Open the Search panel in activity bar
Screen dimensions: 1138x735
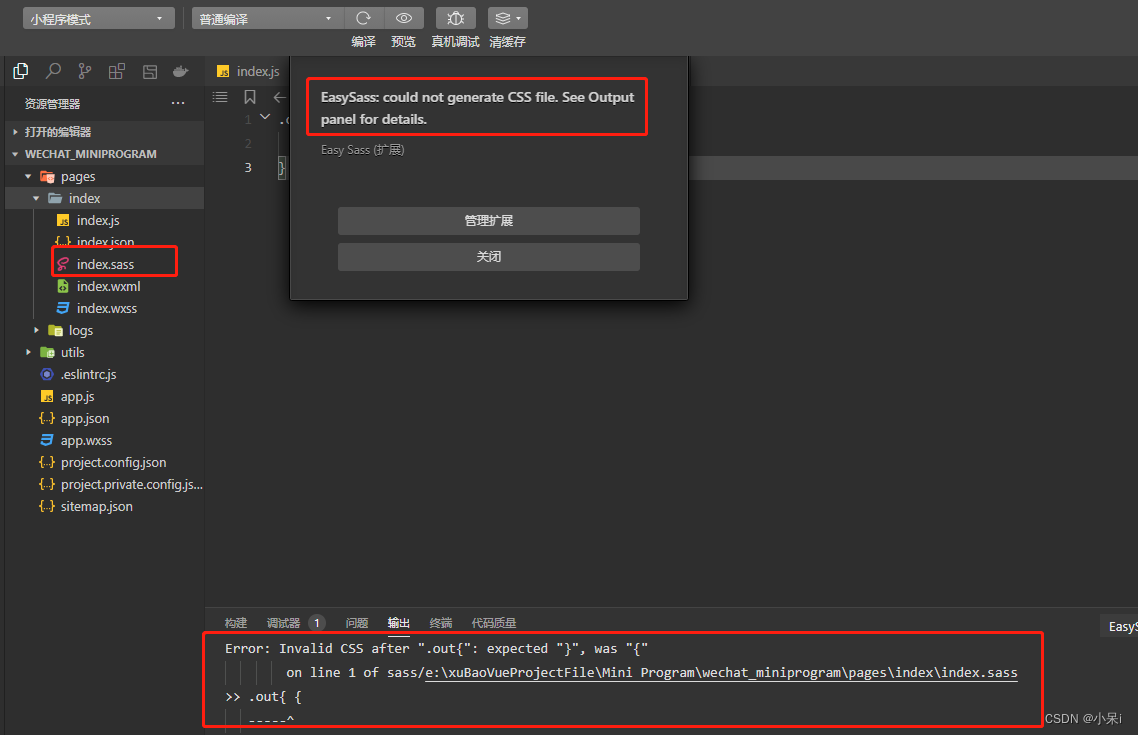[x=52, y=71]
